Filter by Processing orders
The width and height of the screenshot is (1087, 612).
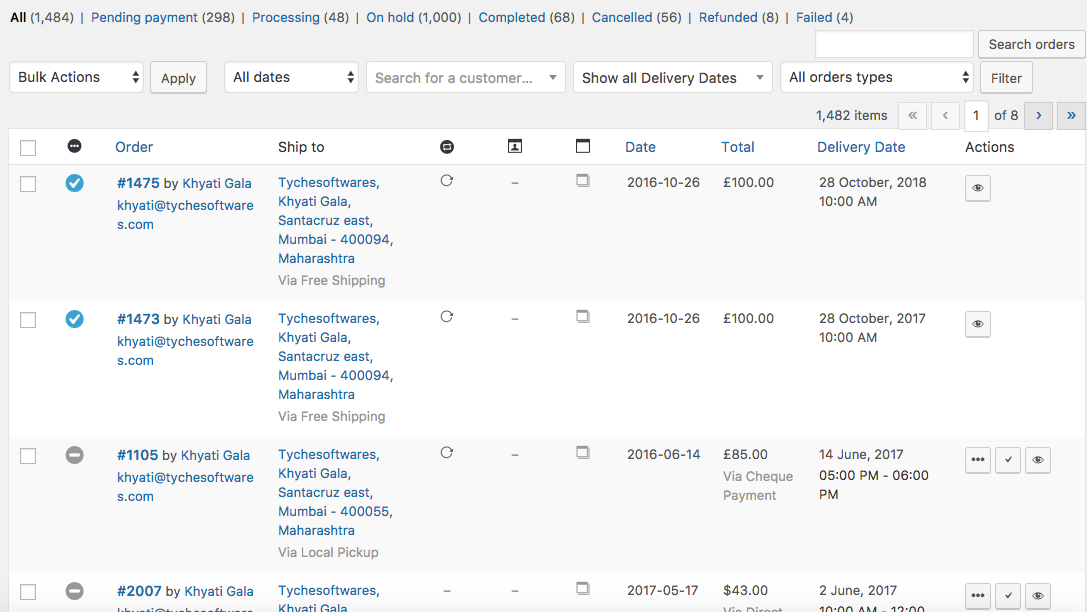286,17
